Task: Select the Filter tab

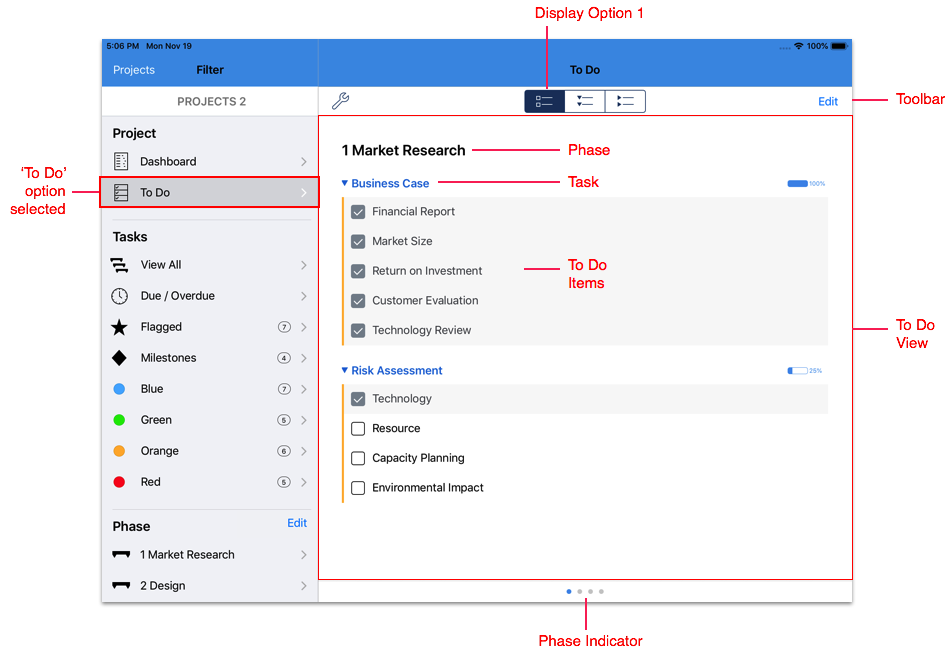Action: [210, 70]
